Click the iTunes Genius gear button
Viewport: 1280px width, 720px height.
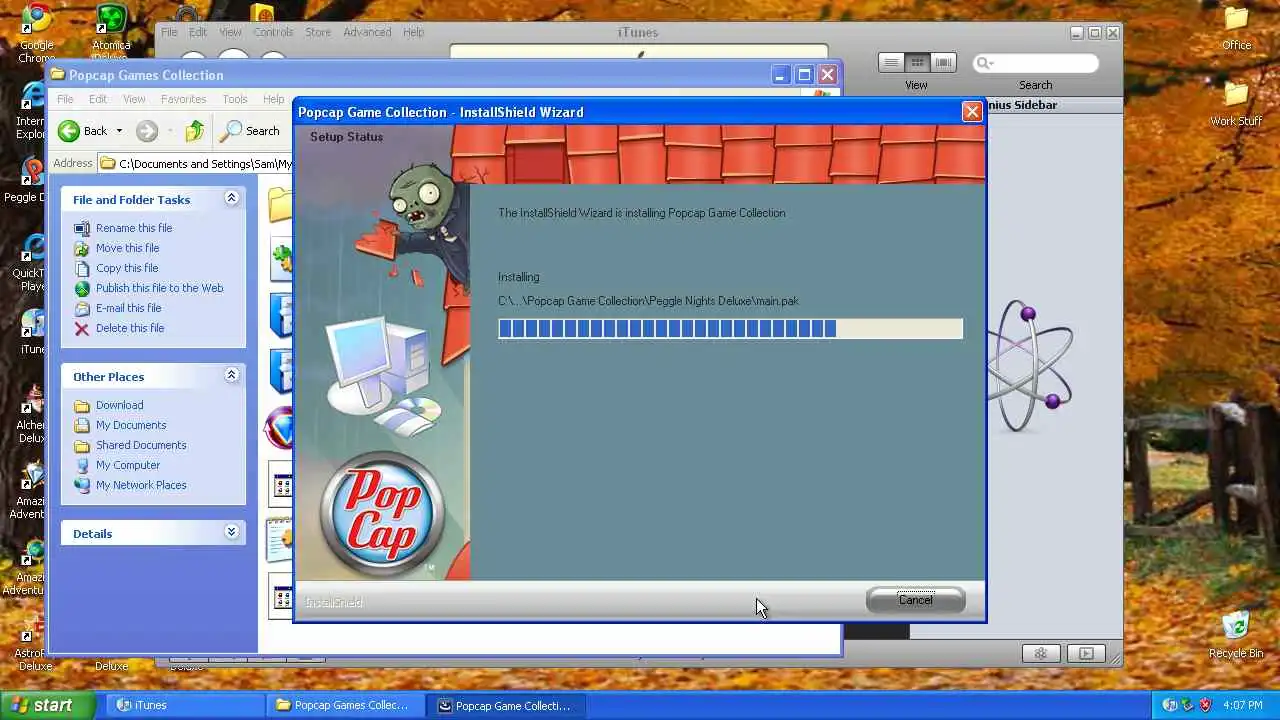tap(1041, 653)
